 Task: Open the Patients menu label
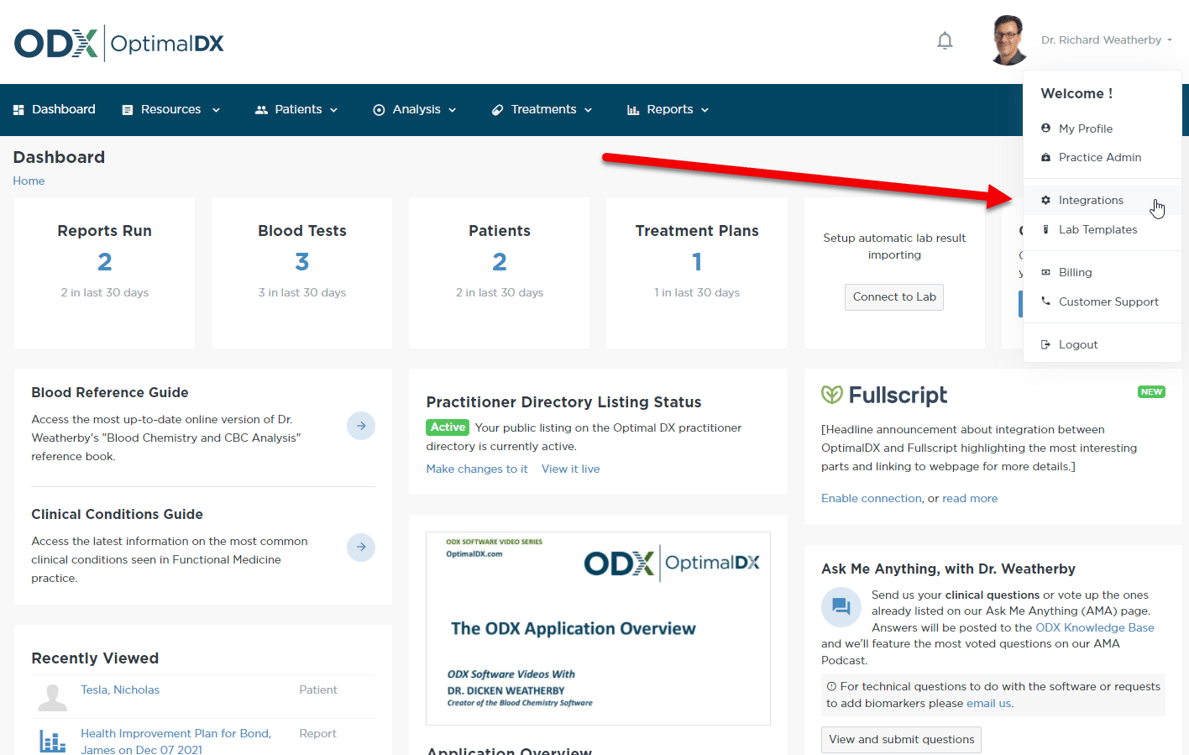tap(298, 109)
